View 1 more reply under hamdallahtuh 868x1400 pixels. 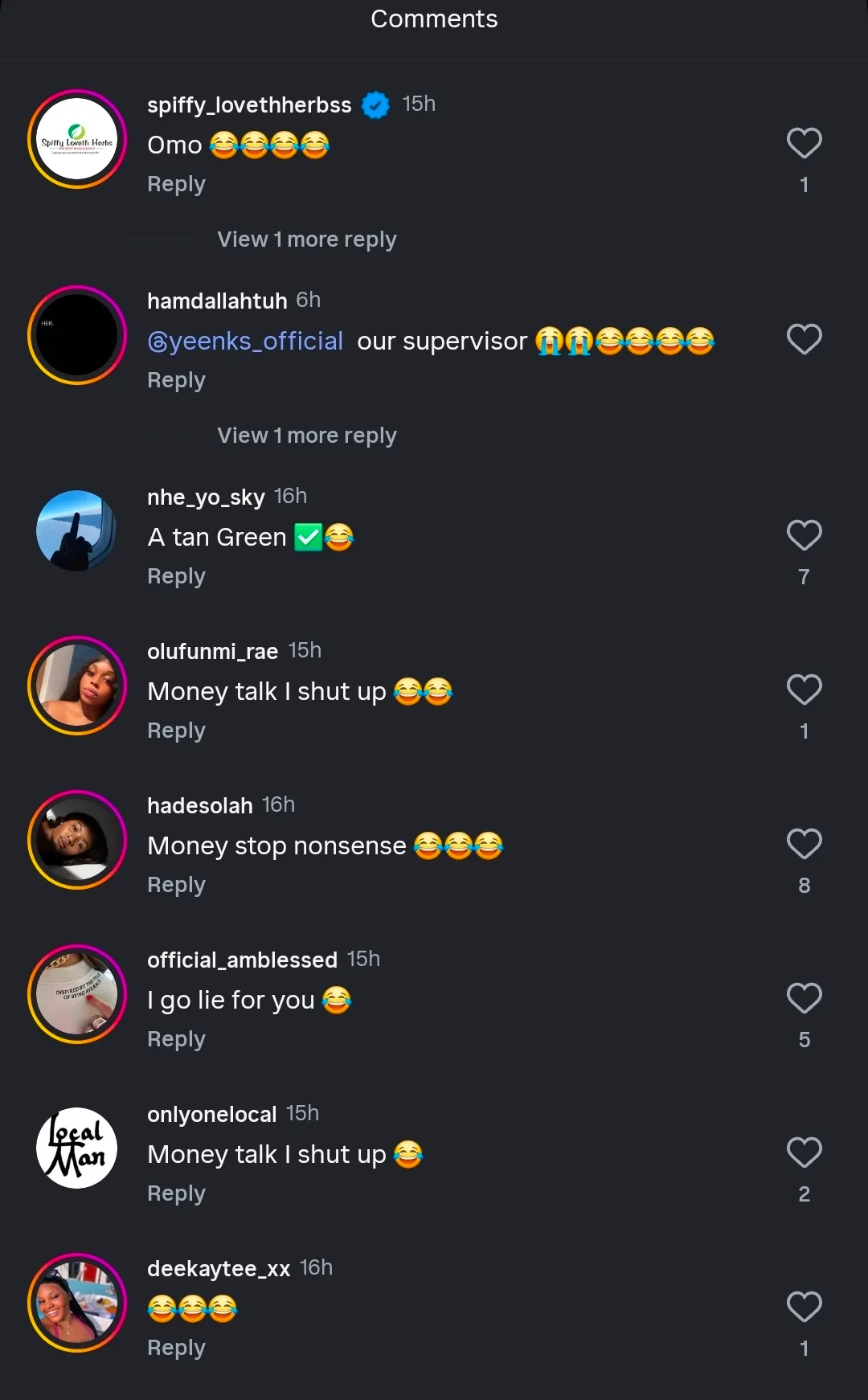point(306,436)
